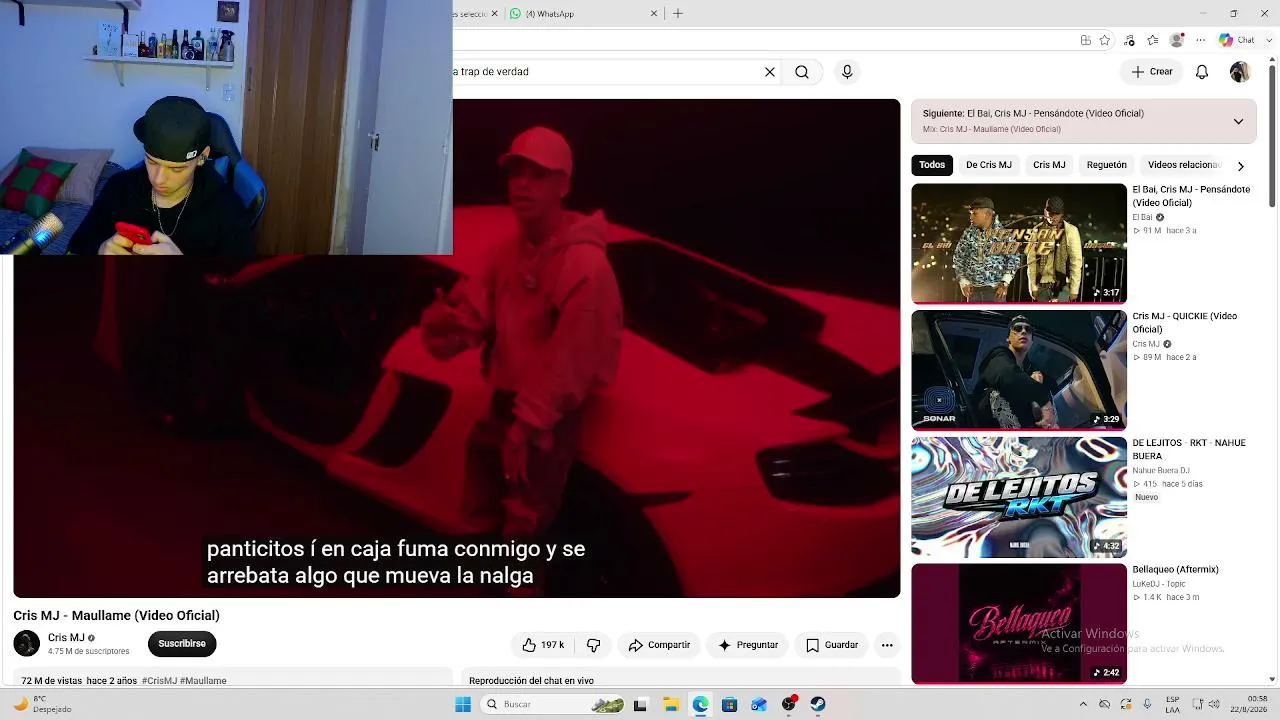Expand the Siguiente mix playlist panel
Viewport: 1280px width, 720px height.
pos(1238,121)
